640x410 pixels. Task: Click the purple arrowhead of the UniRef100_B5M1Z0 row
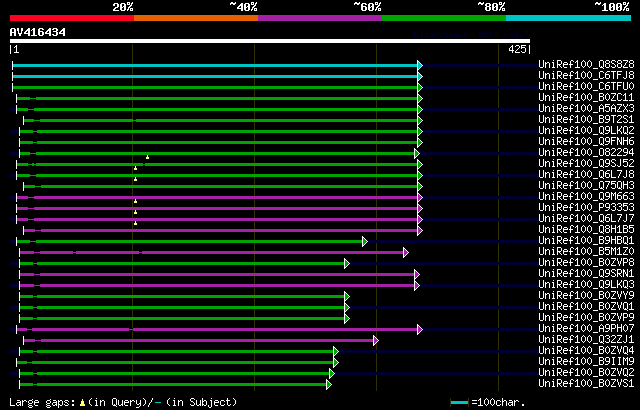(405, 253)
